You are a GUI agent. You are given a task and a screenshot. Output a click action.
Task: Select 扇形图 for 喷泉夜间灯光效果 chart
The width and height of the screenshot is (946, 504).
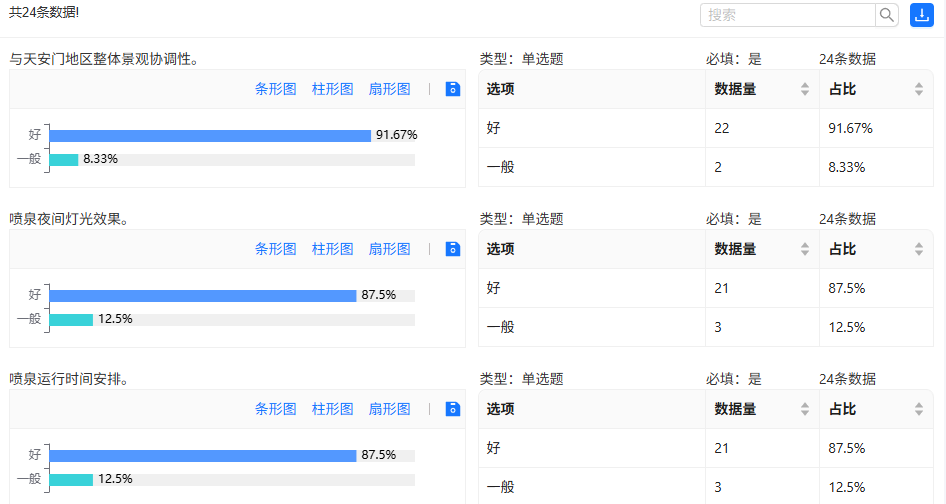click(389, 249)
